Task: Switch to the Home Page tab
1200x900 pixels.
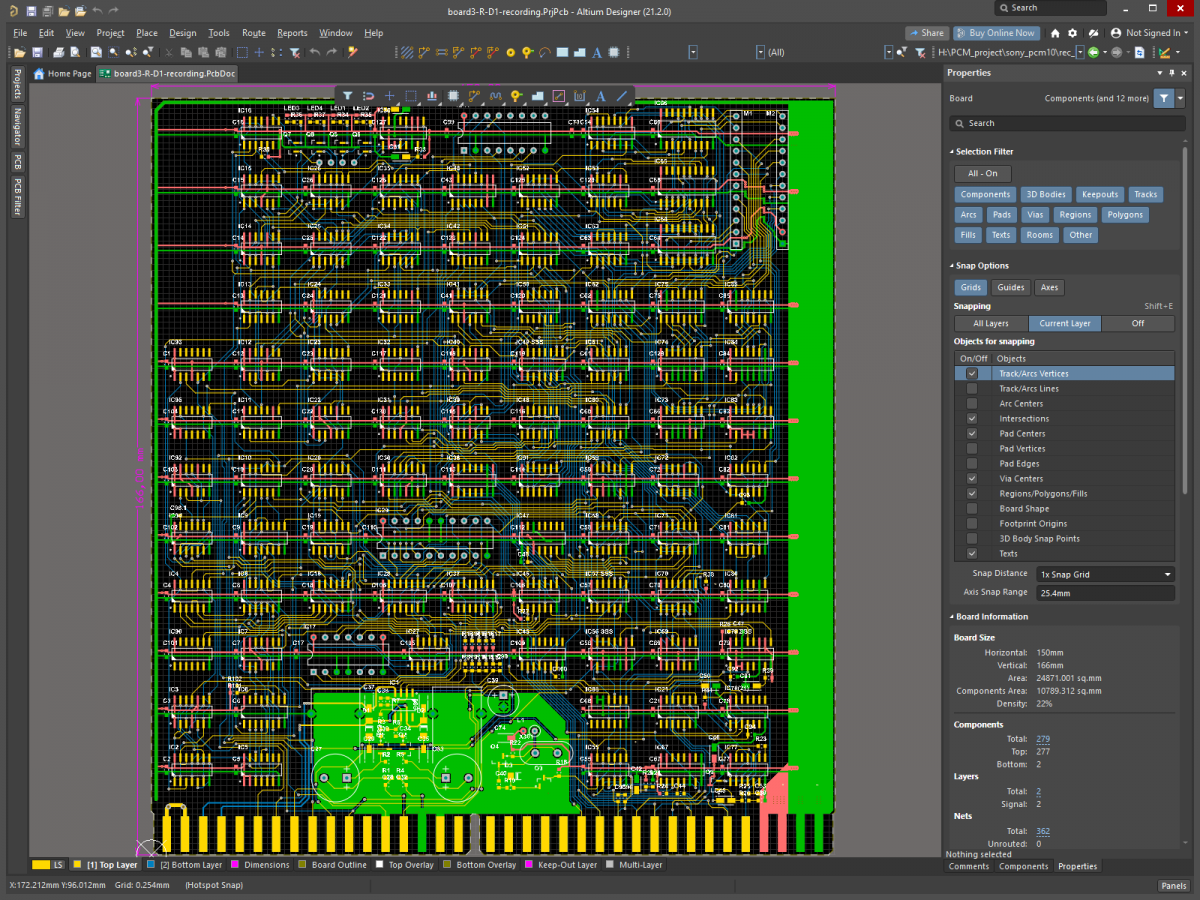Action: (63, 74)
